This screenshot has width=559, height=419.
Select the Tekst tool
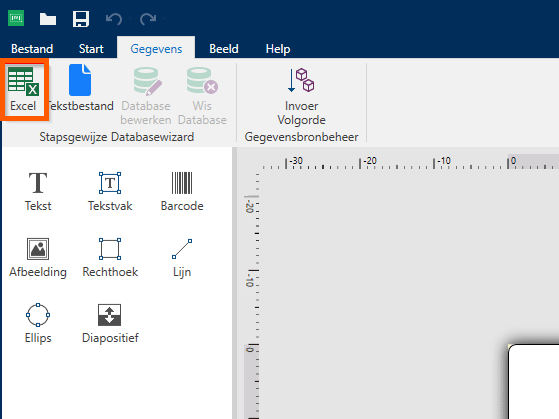(38, 191)
